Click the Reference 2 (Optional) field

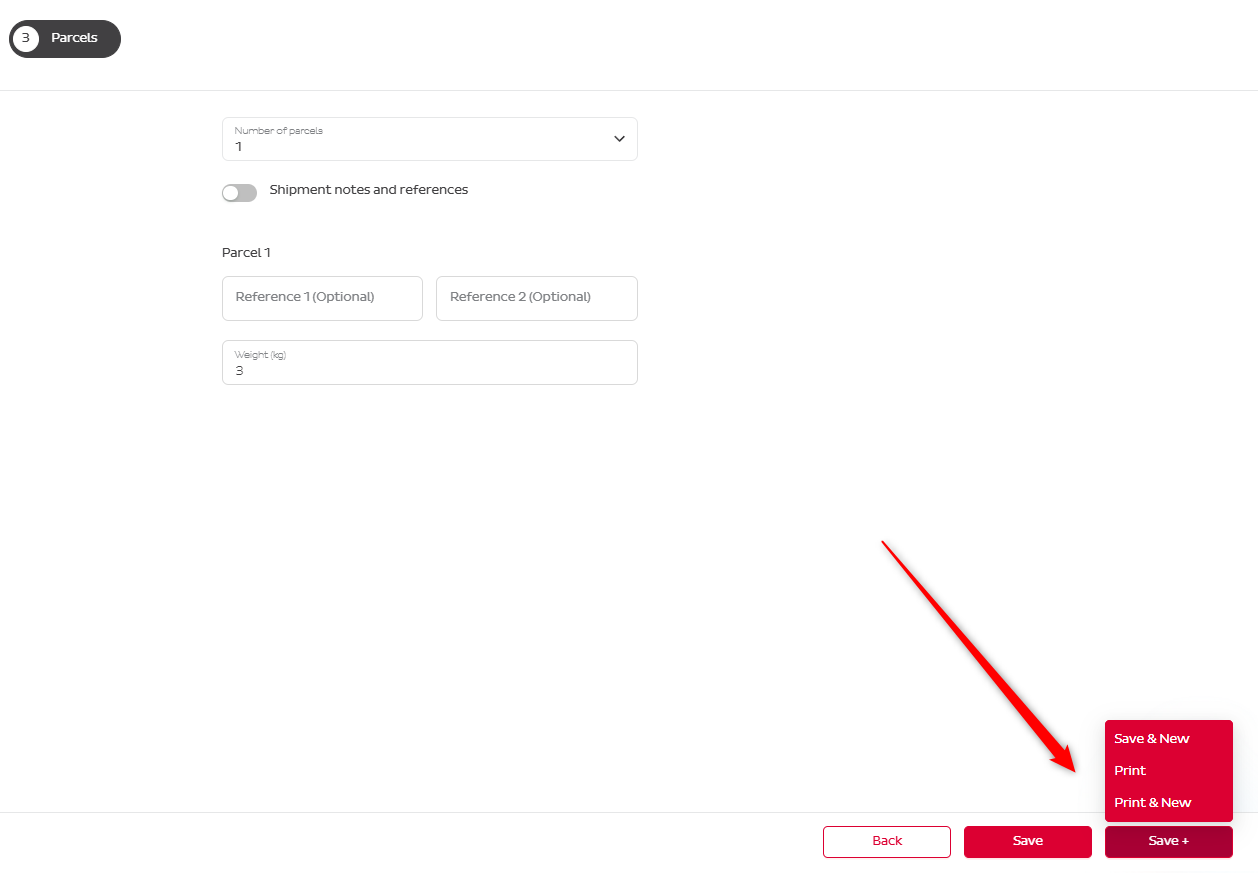coord(536,298)
